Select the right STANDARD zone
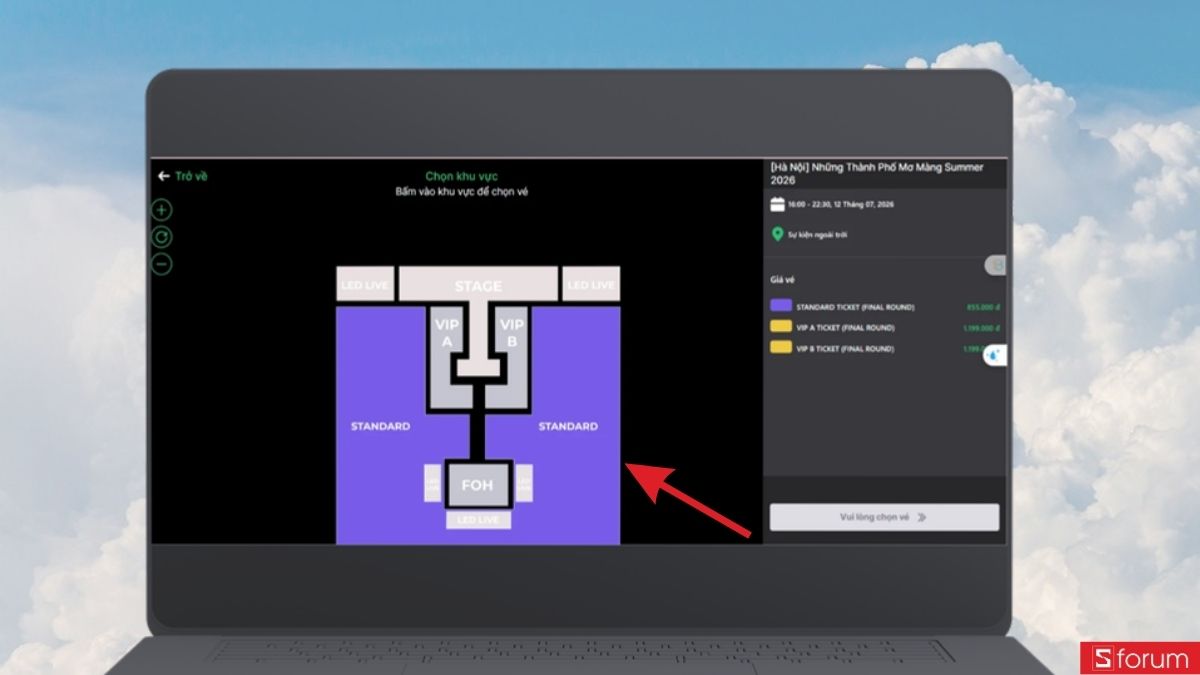 (568, 426)
